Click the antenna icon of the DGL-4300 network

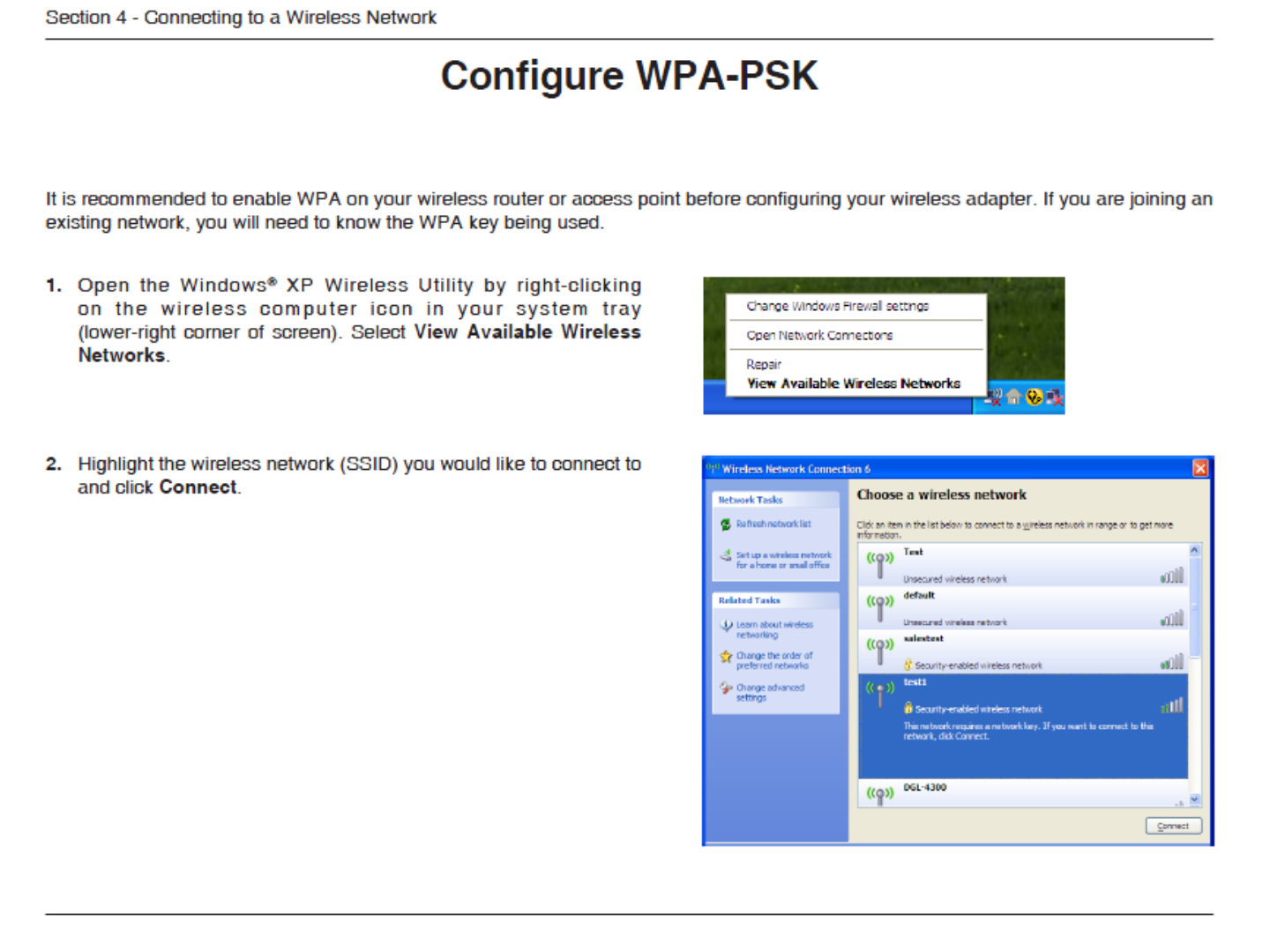(879, 796)
